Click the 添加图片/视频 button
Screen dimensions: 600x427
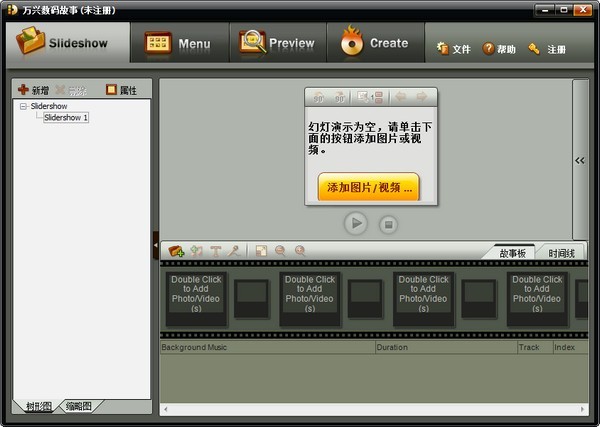click(x=367, y=187)
